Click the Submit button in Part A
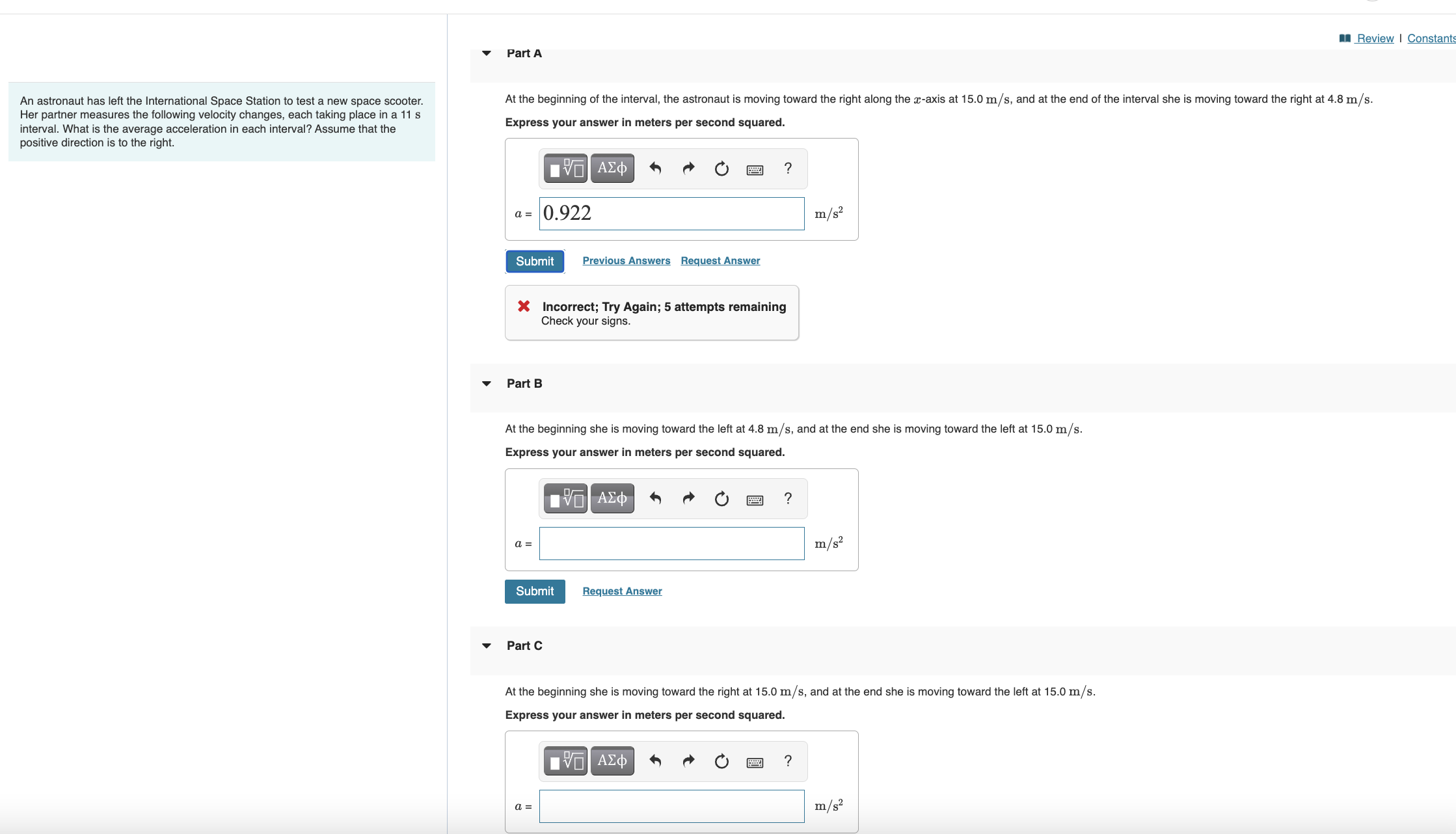The width and height of the screenshot is (1456, 834). [x=534, y=260]
